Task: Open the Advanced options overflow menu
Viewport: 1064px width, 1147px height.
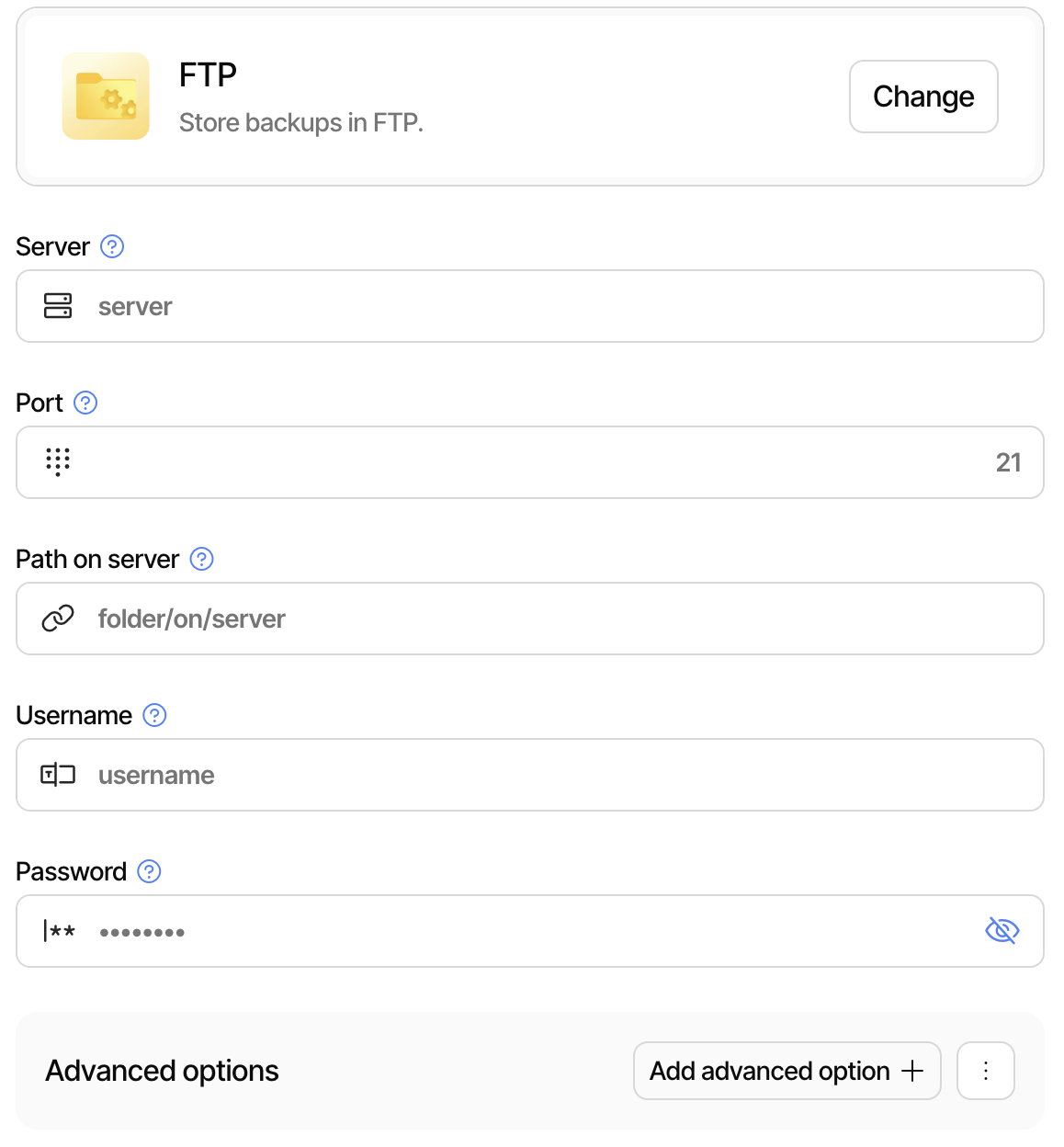Action: pyautogui.click(x=985, y=1070)
